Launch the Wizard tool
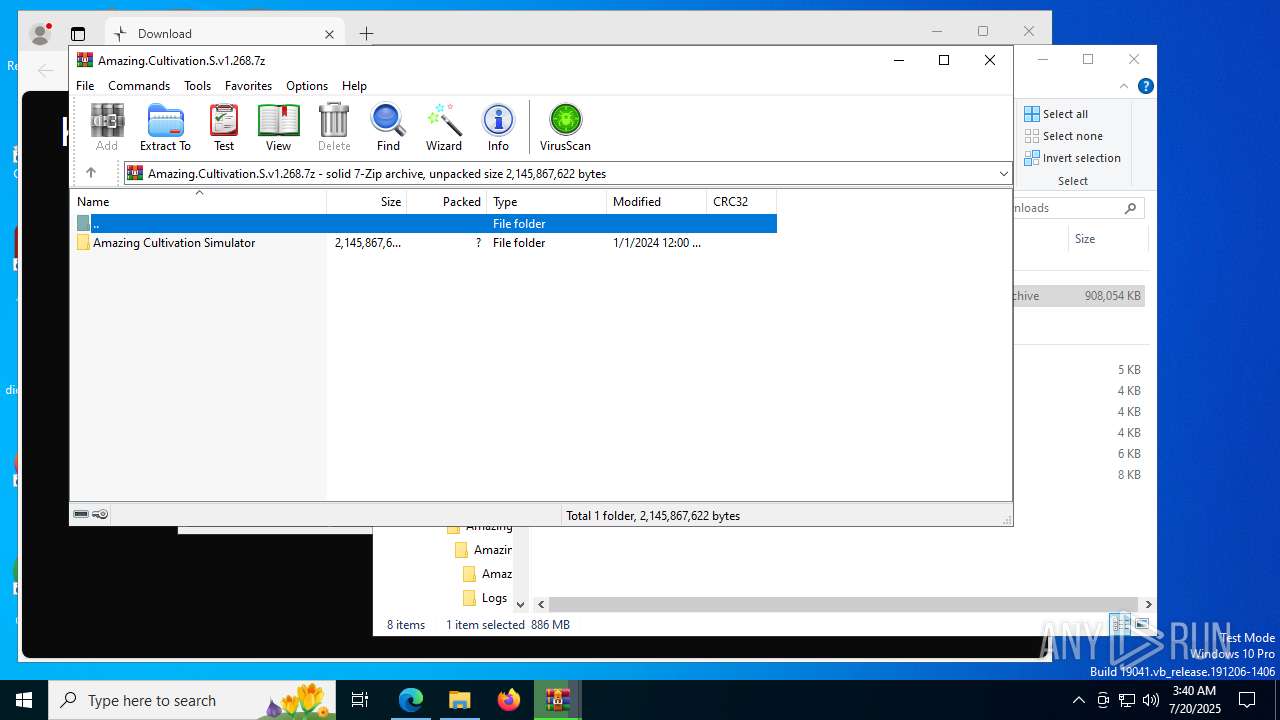The height and width of the screenshot is (720, 1280). click(444, 127)
